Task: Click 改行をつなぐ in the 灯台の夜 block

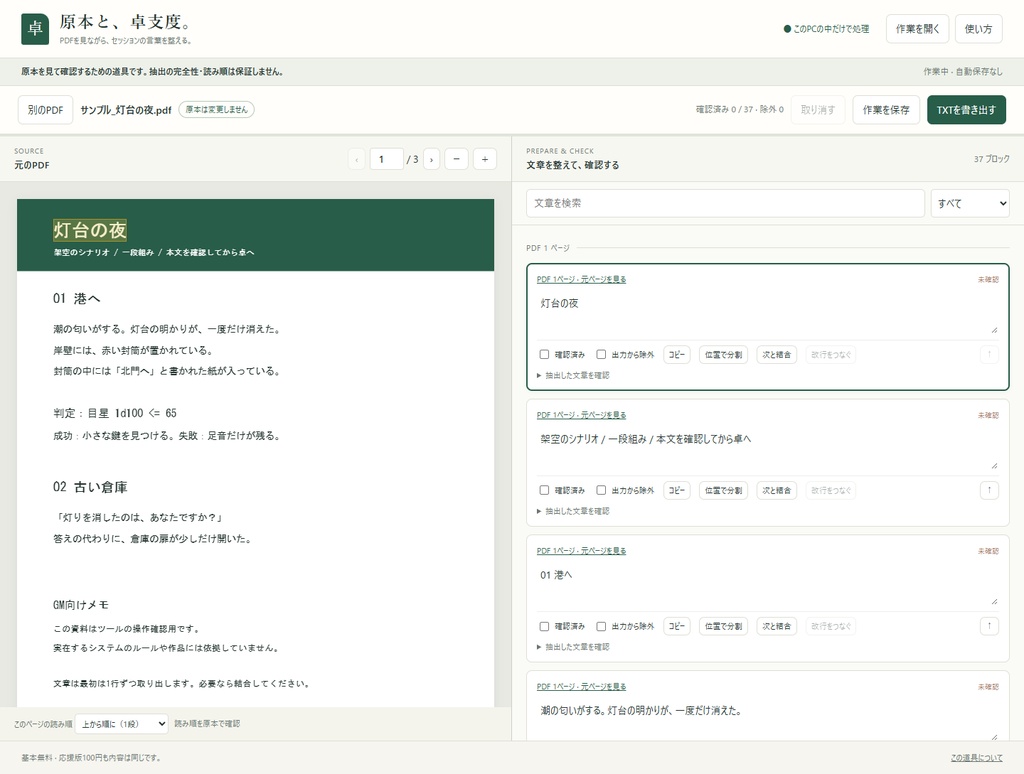Action: point(831,355)
